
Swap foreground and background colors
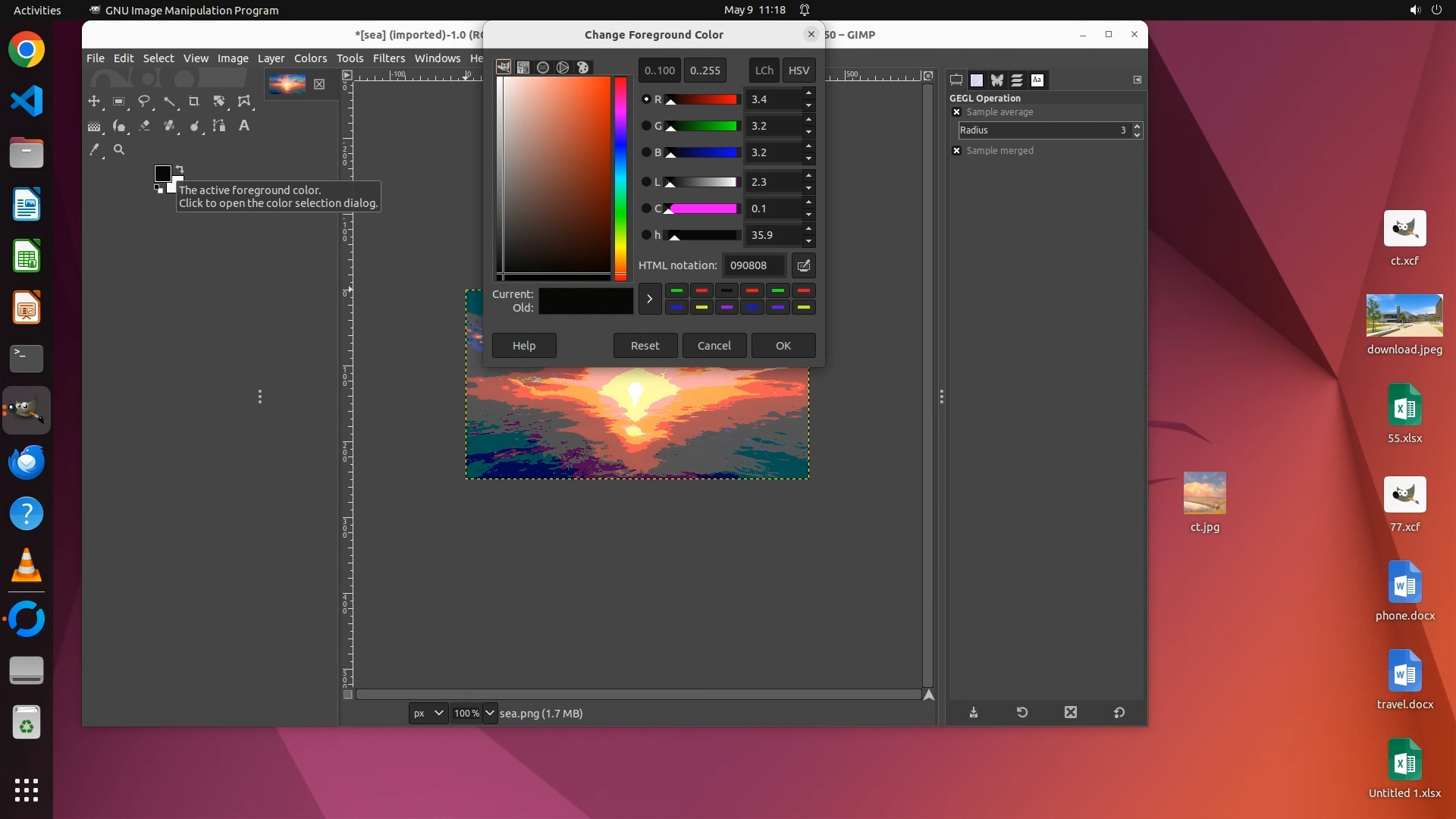pyautogui.click(x=180, y=169)
